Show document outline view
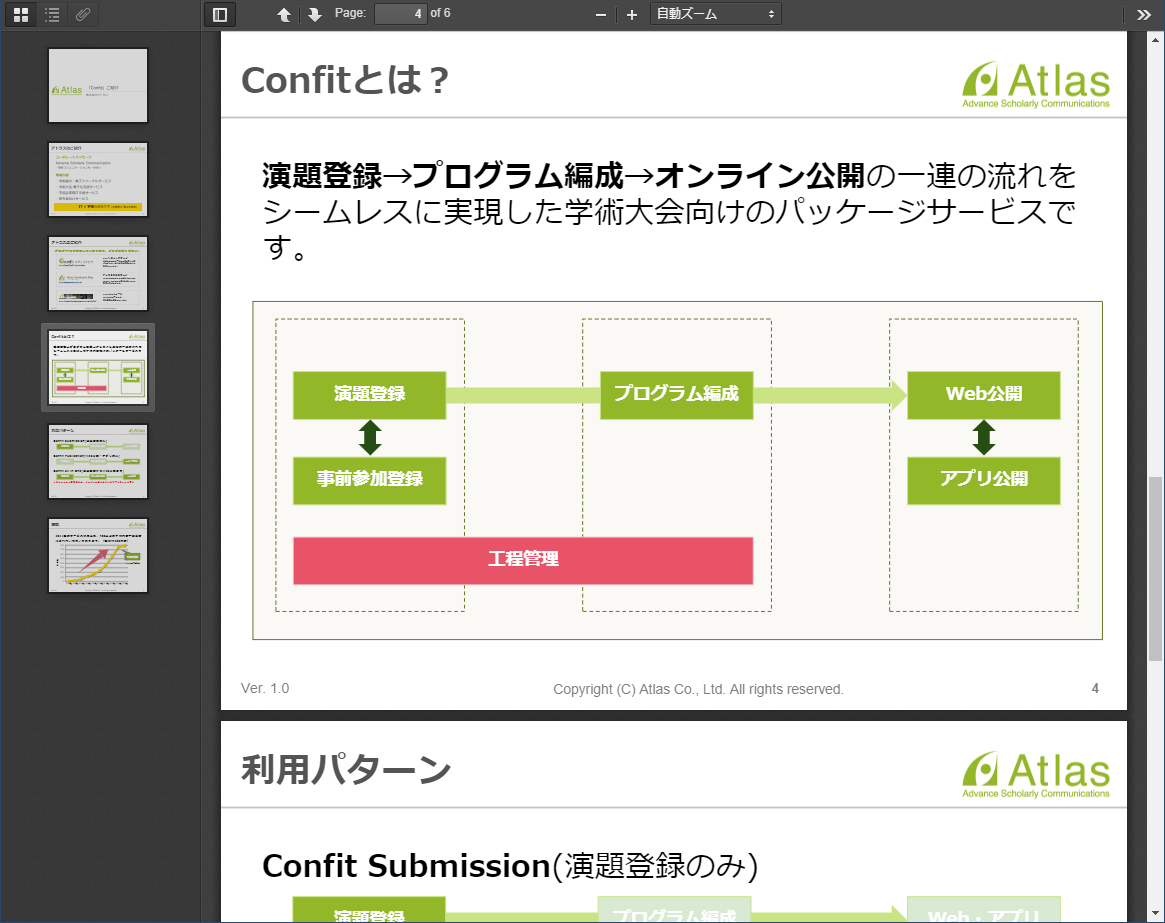Screen dimensions: 1165x923 click(x=52, y=14)
